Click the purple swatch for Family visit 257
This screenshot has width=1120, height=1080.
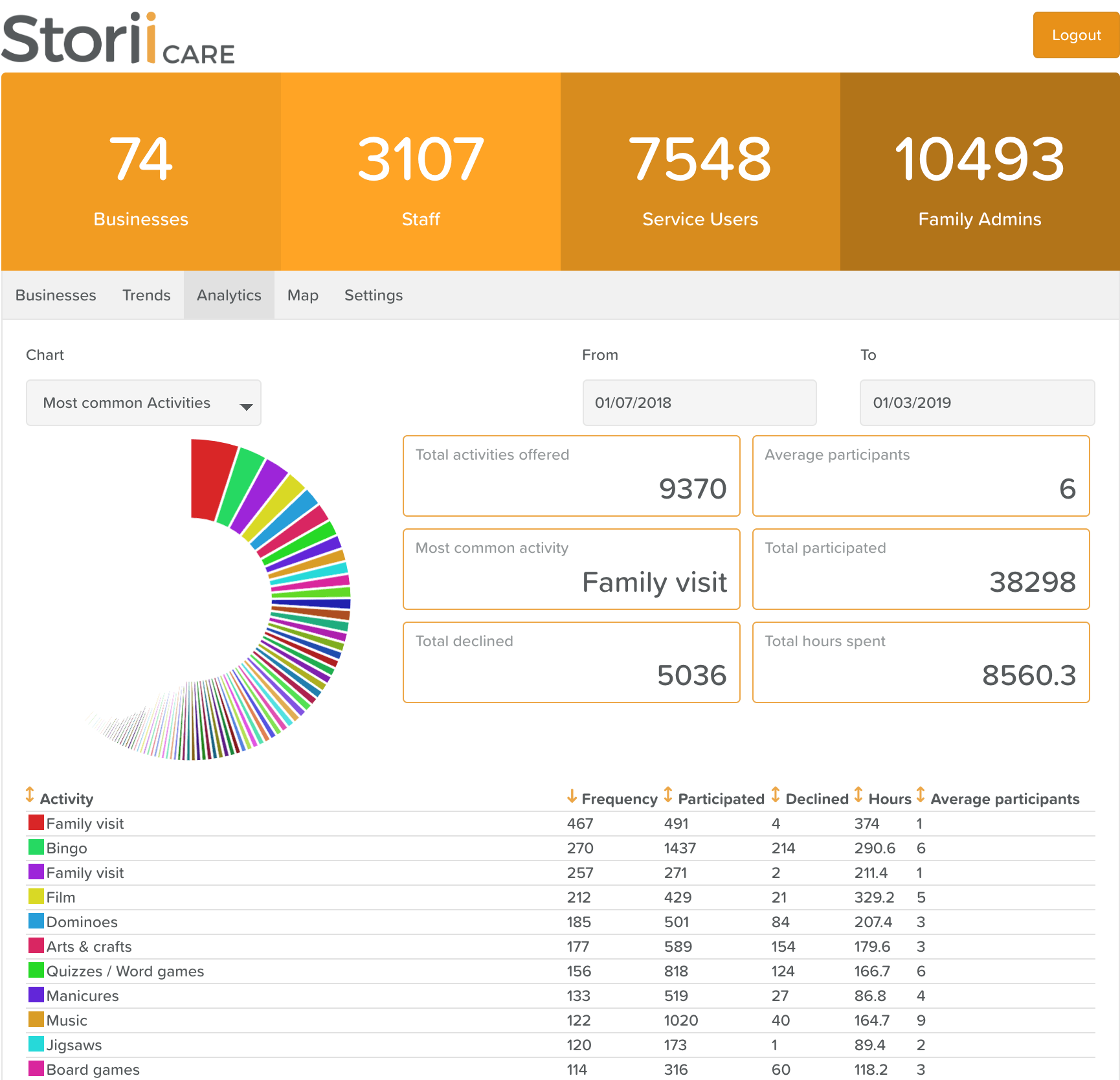(x=36, y=872)
